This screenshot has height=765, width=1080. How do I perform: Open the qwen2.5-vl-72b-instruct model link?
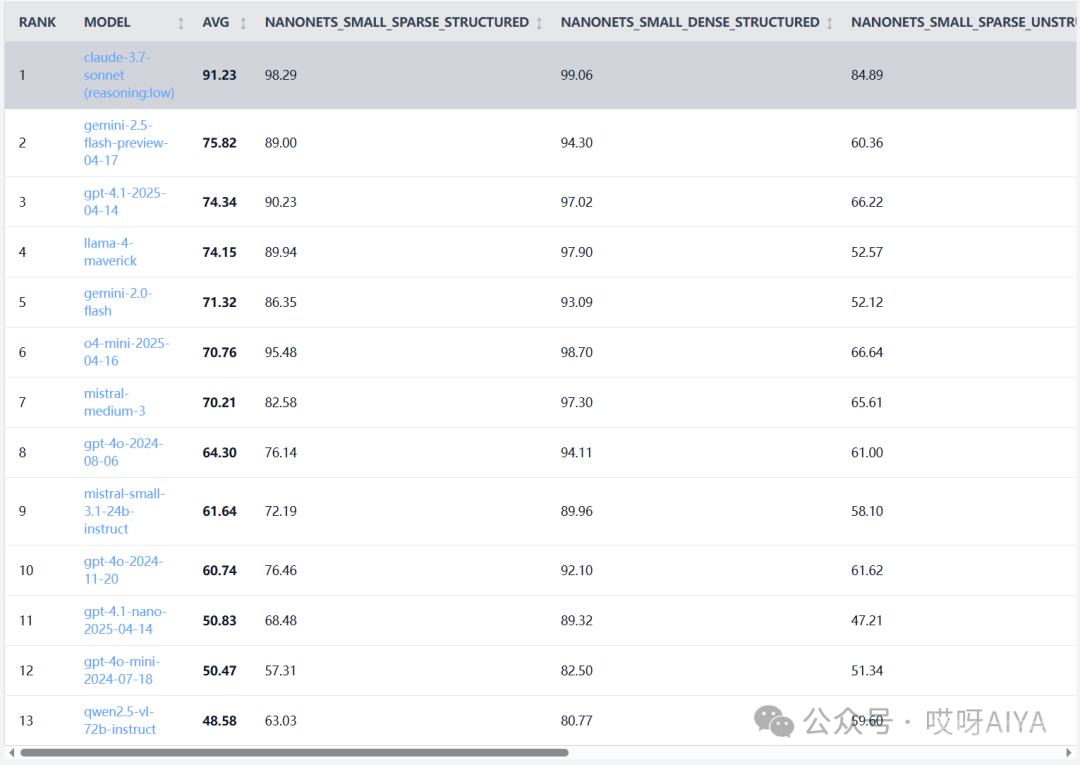point(120,720)
